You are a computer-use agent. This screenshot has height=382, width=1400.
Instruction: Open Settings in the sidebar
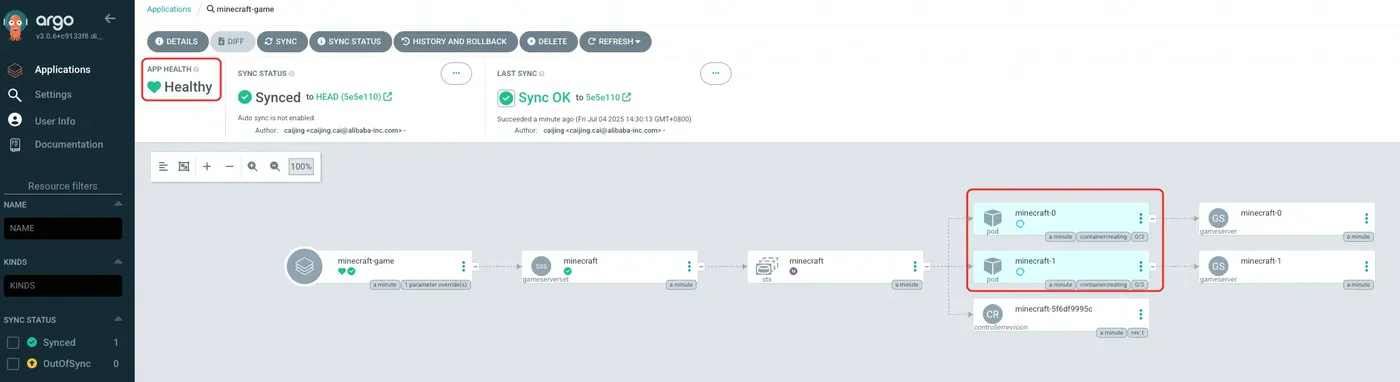pyautogui.click(x=53, y=95)
